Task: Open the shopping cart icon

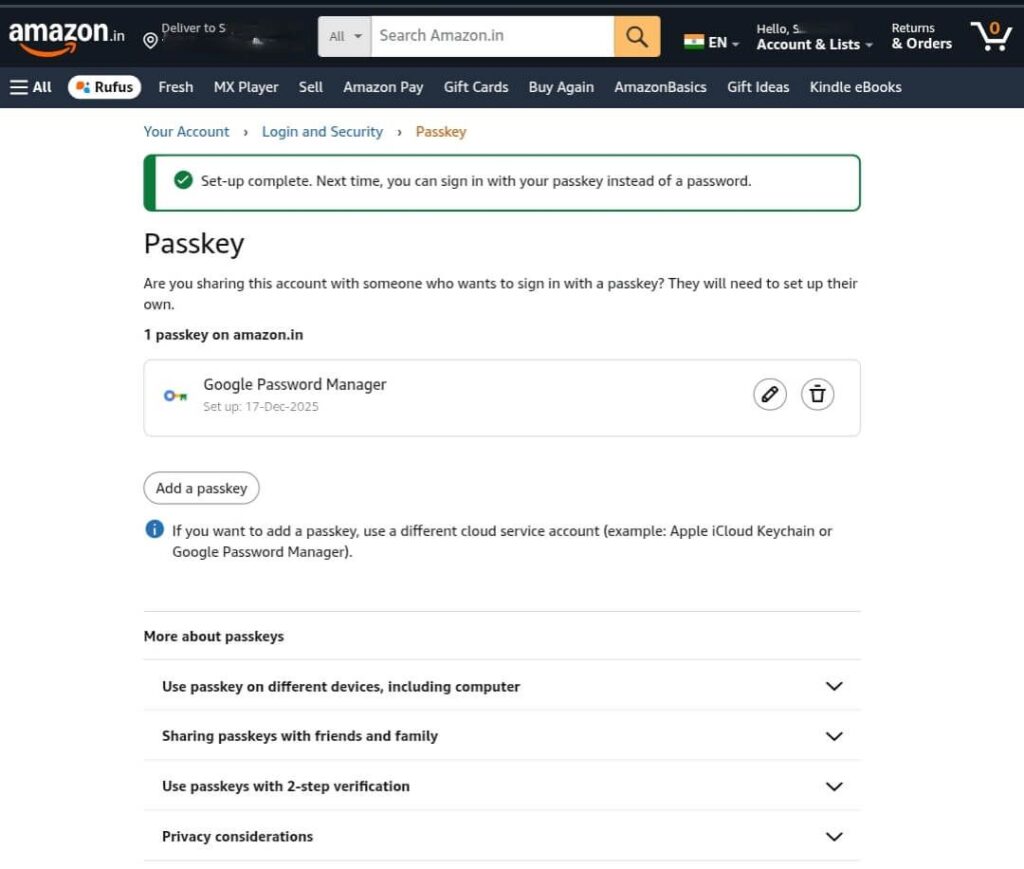Action: coord(990,35)
